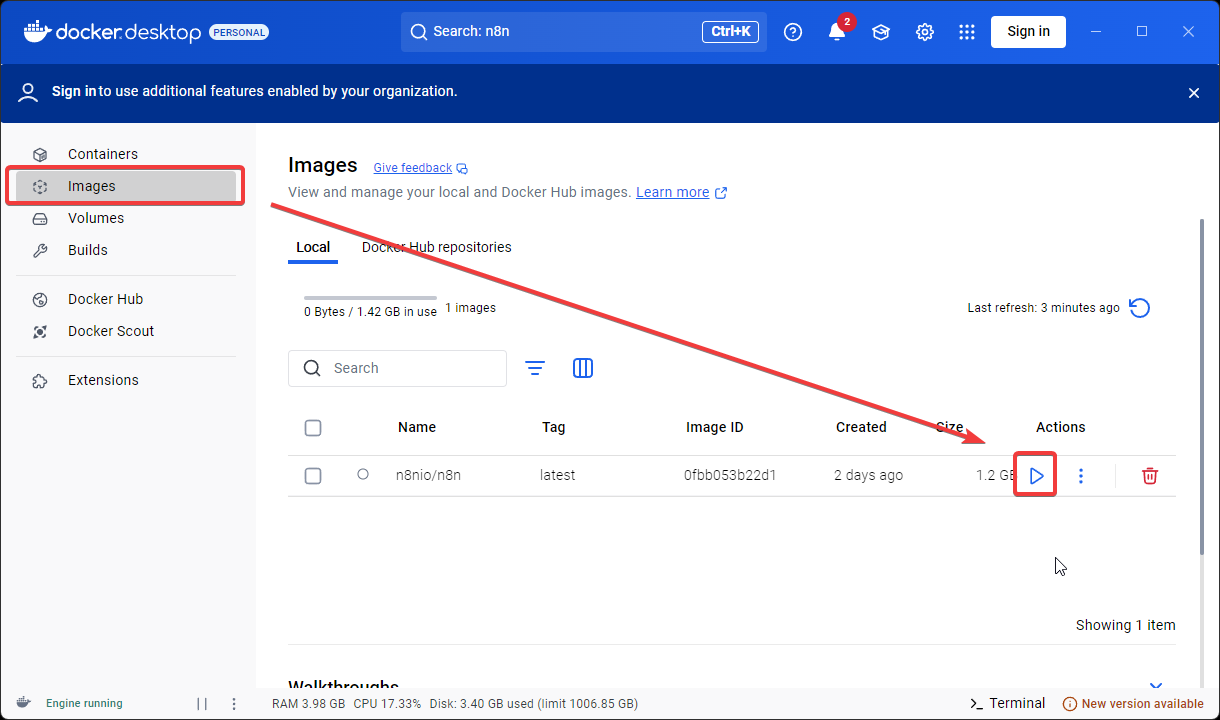Image resolution: width=1220 pixels, height=720 pixels.
Task: Open the Learning center graduation cap icon
Action: tap(881, 32)
